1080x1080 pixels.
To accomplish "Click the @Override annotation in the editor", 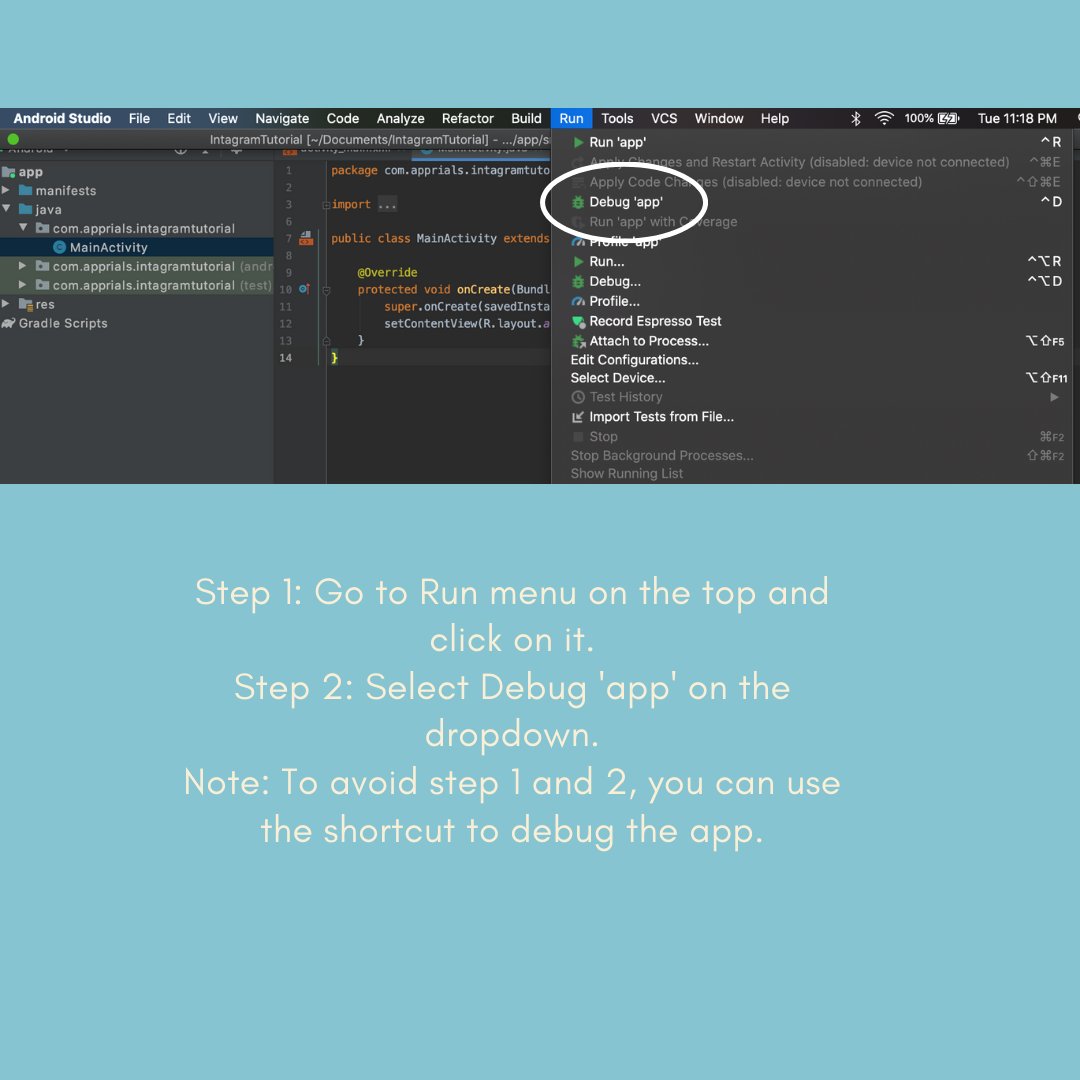I will pyautogui.click(x=387, y=273).
